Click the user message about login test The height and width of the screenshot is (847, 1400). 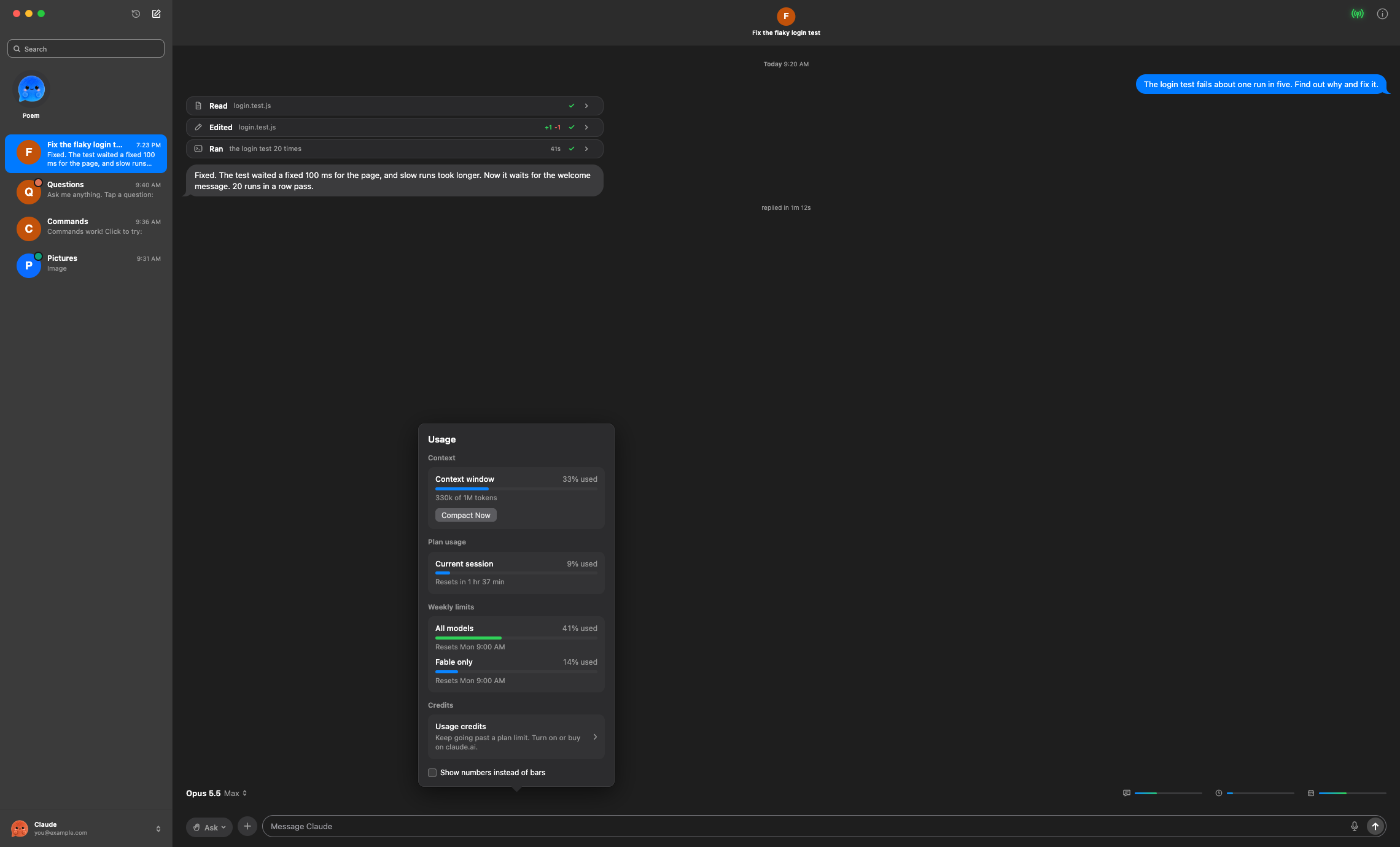pos(1261,84)
